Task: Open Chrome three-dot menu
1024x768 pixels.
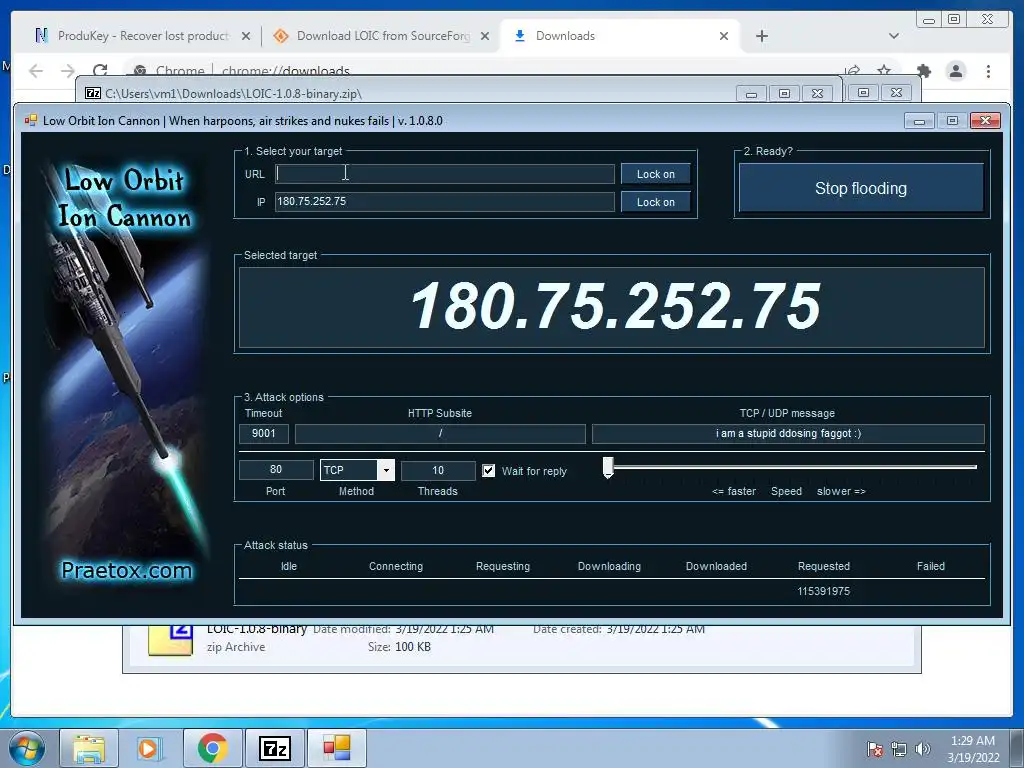Action: 988,71
